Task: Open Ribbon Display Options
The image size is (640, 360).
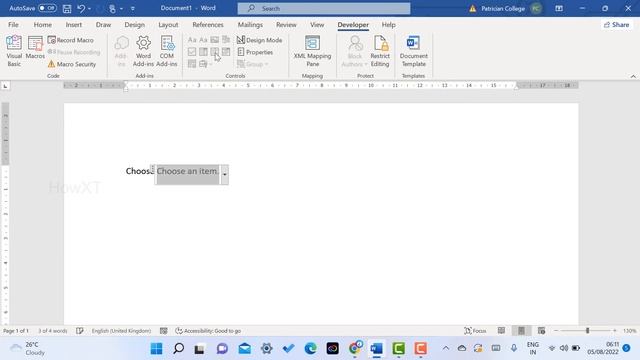Action: 559,8
